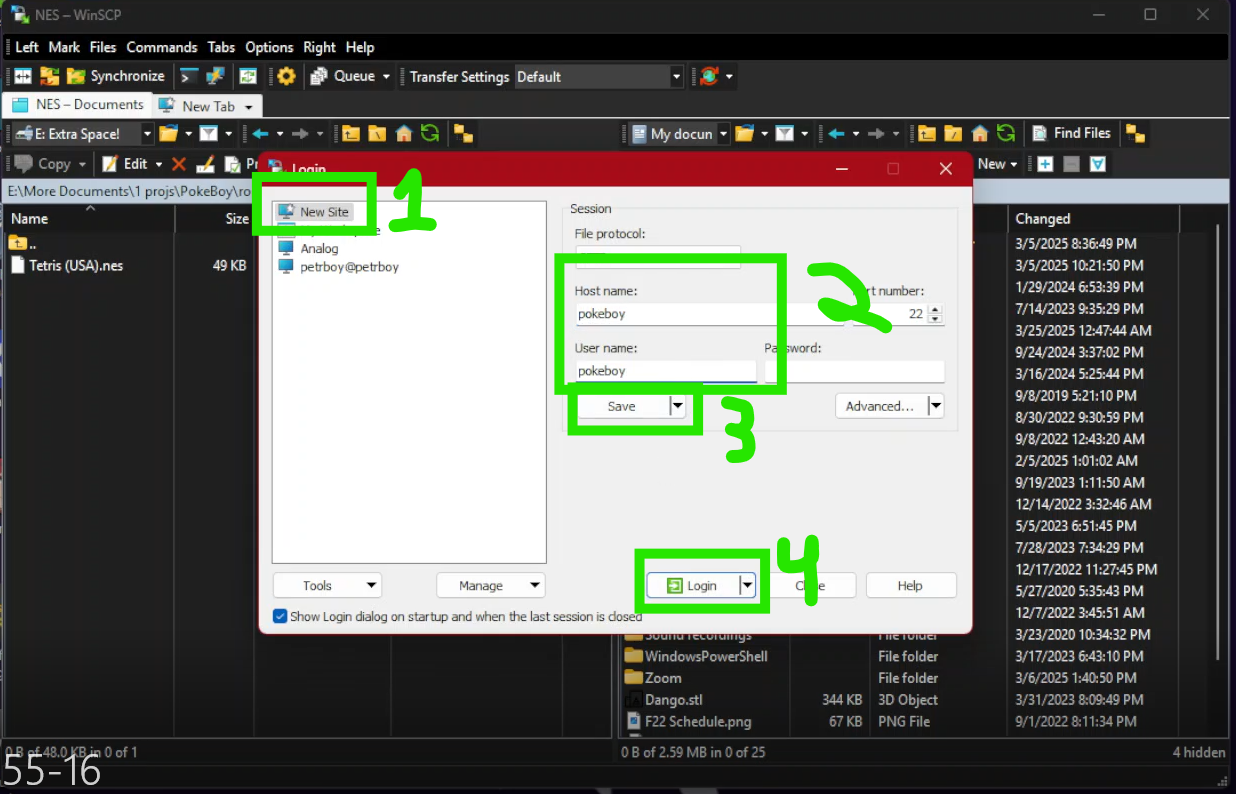Click the red X delete icon
The height and width of the screenshot is (794, 1236).
tap(179, 164)
